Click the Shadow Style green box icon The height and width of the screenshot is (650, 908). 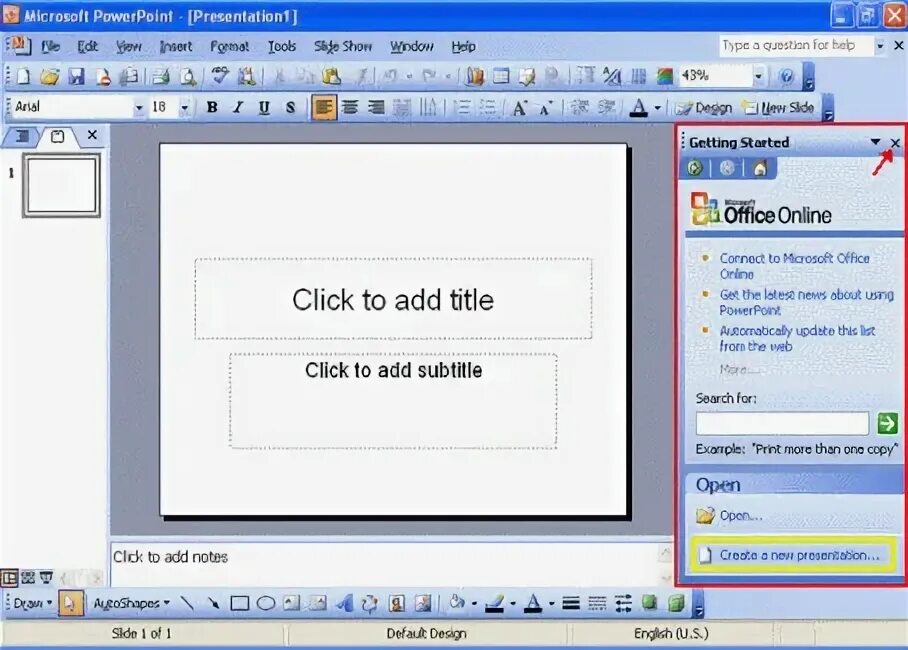click(x=650, y=603)
